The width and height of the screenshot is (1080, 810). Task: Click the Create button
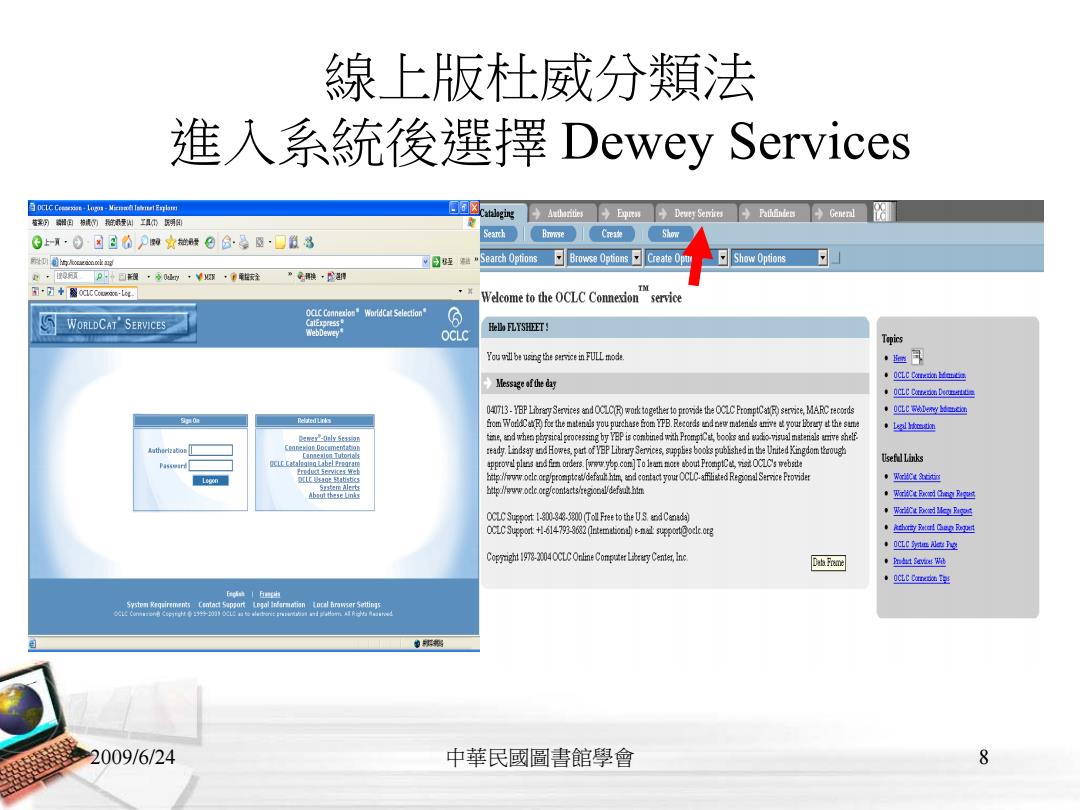tap(612, 234)
